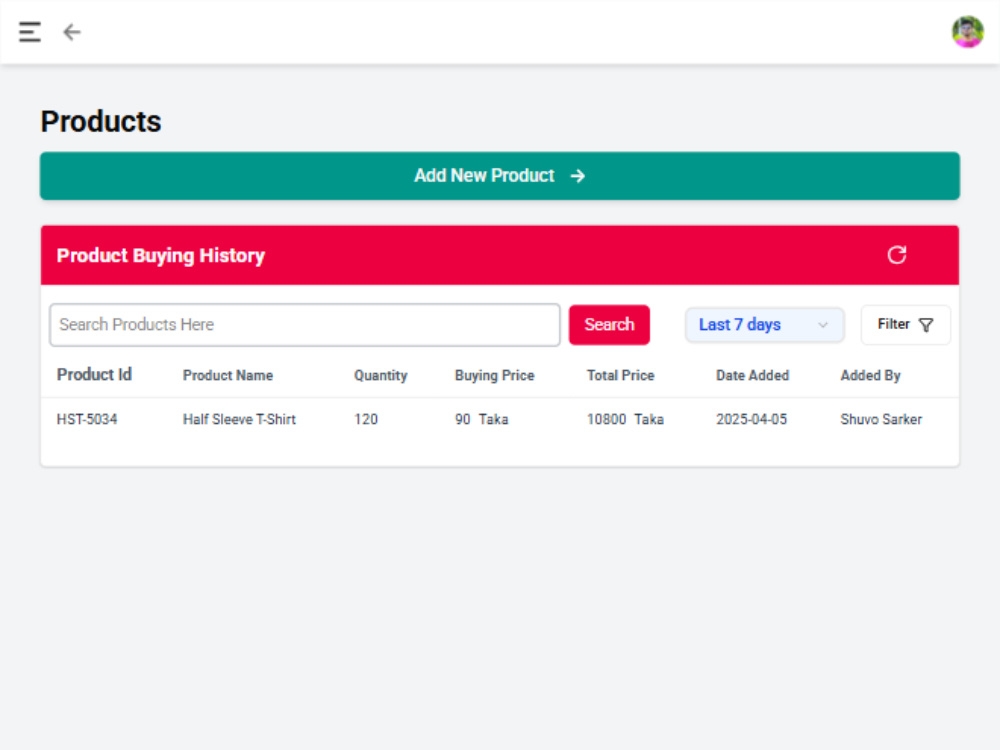Click the 90 Taka buying price
This screenshot has width=1000, height=750.
coord(482,420)
